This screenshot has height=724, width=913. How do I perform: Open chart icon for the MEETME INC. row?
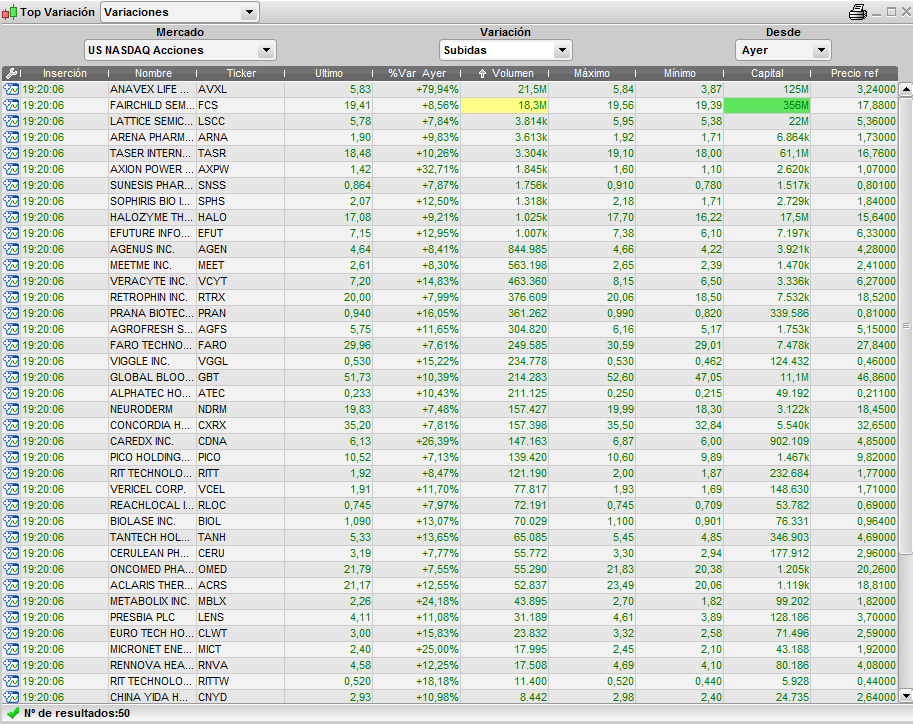(11, 266)
